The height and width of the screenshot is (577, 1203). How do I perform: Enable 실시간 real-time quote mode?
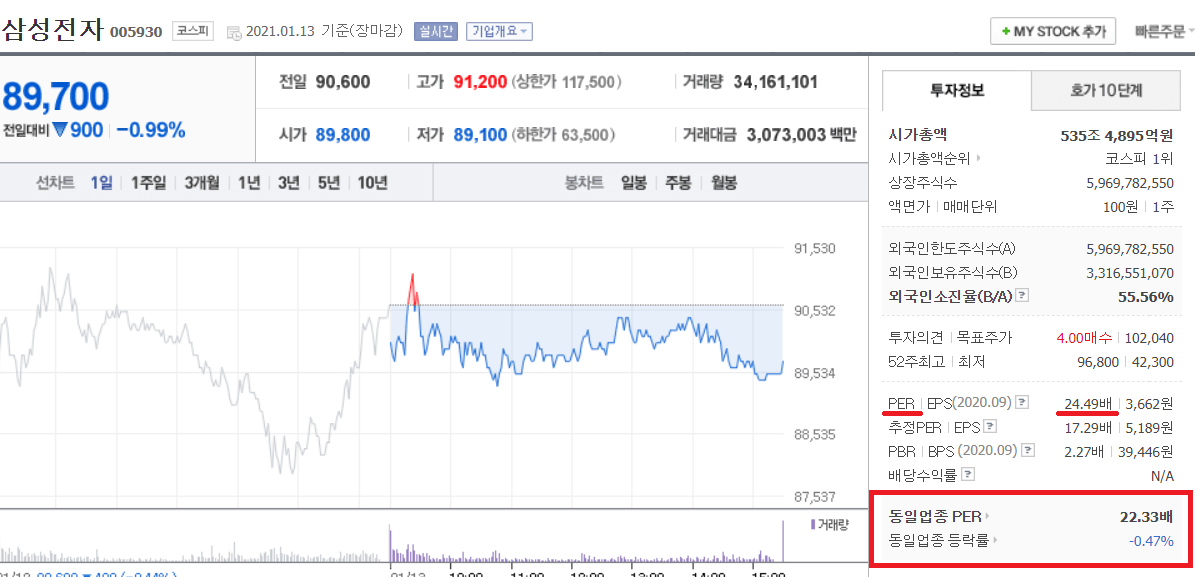[436, 29]
